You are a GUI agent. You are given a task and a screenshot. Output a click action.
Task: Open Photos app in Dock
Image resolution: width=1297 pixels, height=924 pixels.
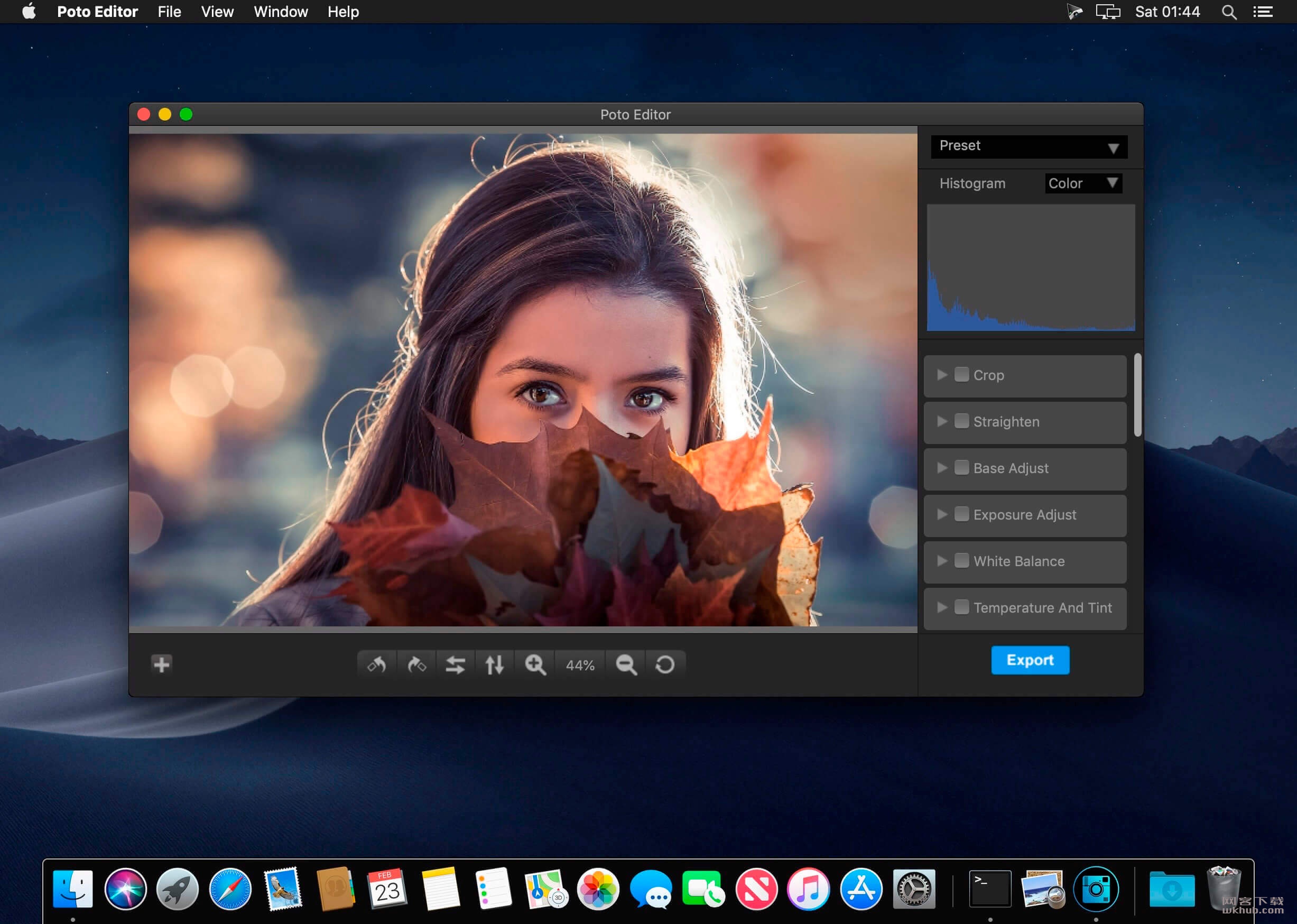point(598,889)
